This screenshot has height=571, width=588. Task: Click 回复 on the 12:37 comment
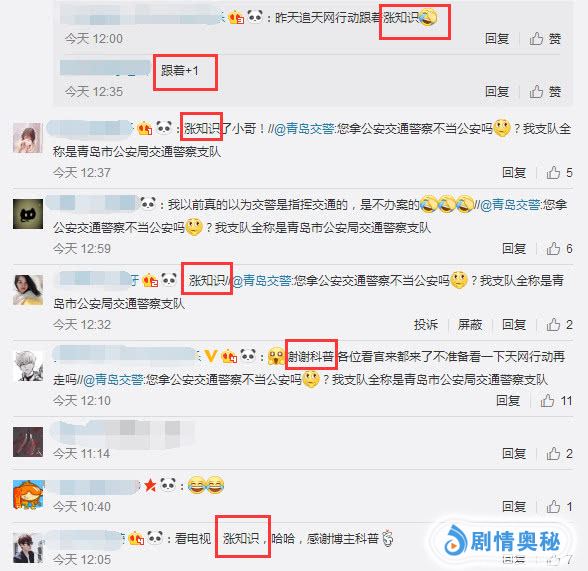pyautogui.click(x=514, y=173)
